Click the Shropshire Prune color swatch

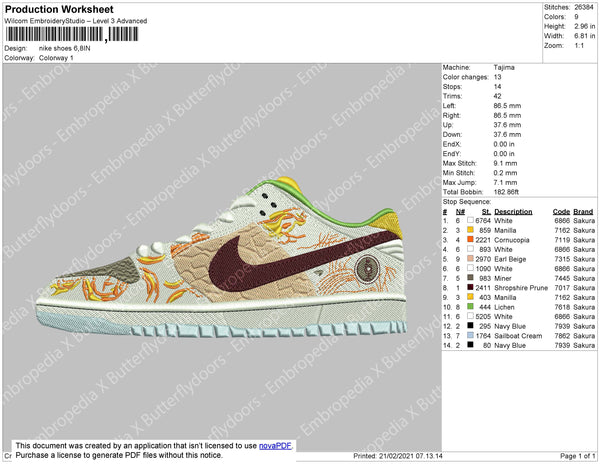tap(470, 287)
